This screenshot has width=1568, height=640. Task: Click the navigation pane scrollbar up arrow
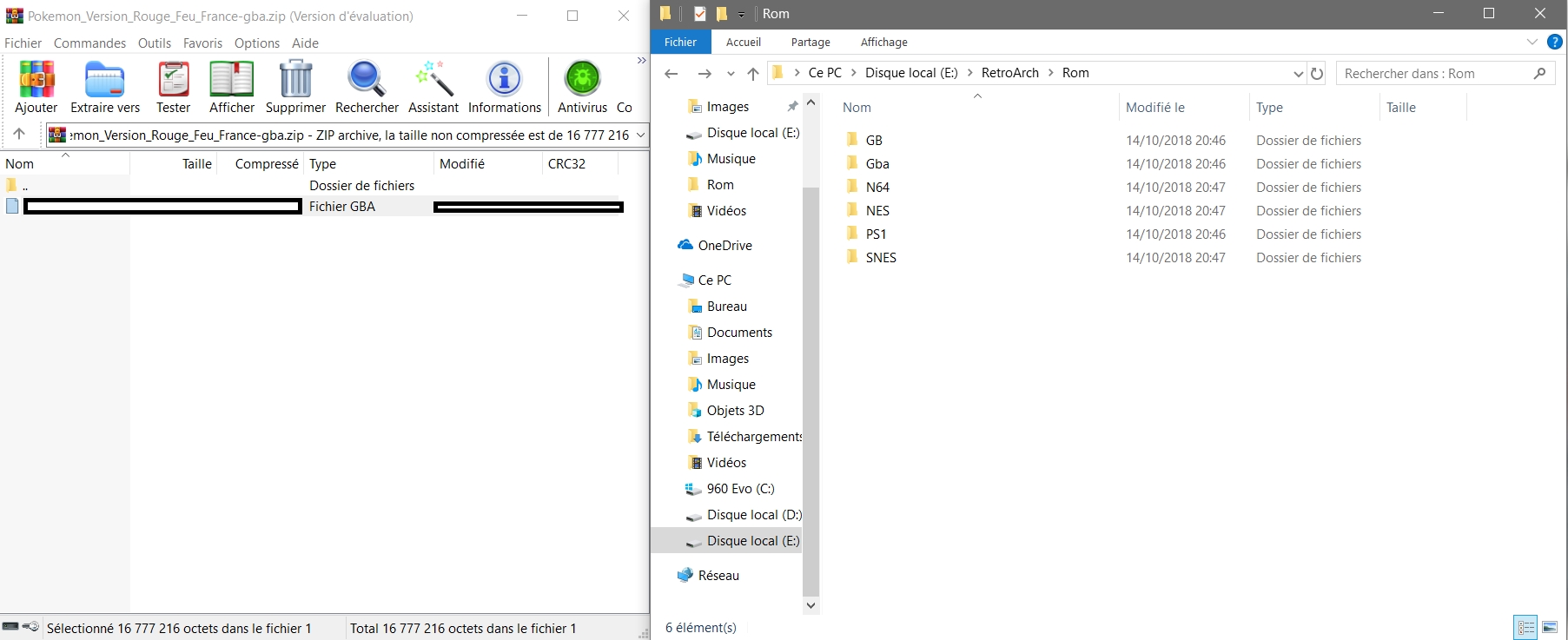click(x=810, y=102)
